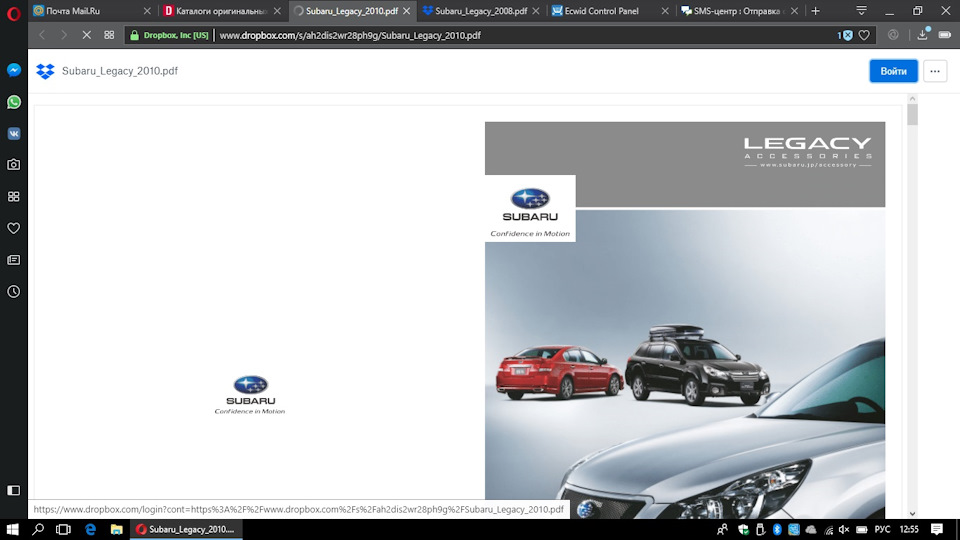Click the scroll-up arrow on the page scrollbar
Image resolution: width=960 pixels, height=540 pixels.
[912, 99]
